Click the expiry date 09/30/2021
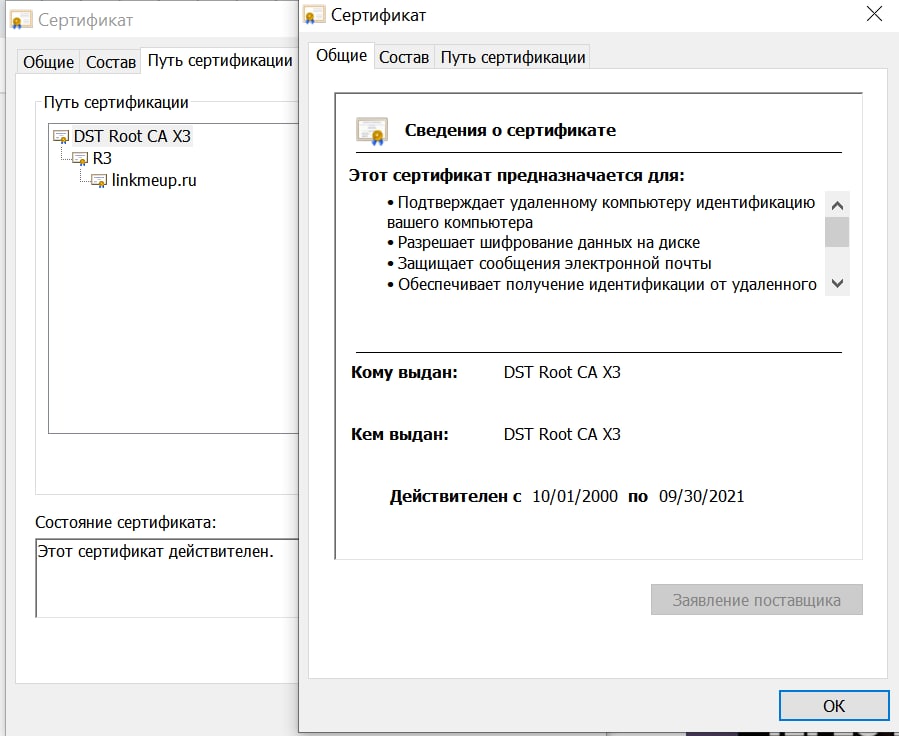The image size is (899, 736). coord(701,496)
